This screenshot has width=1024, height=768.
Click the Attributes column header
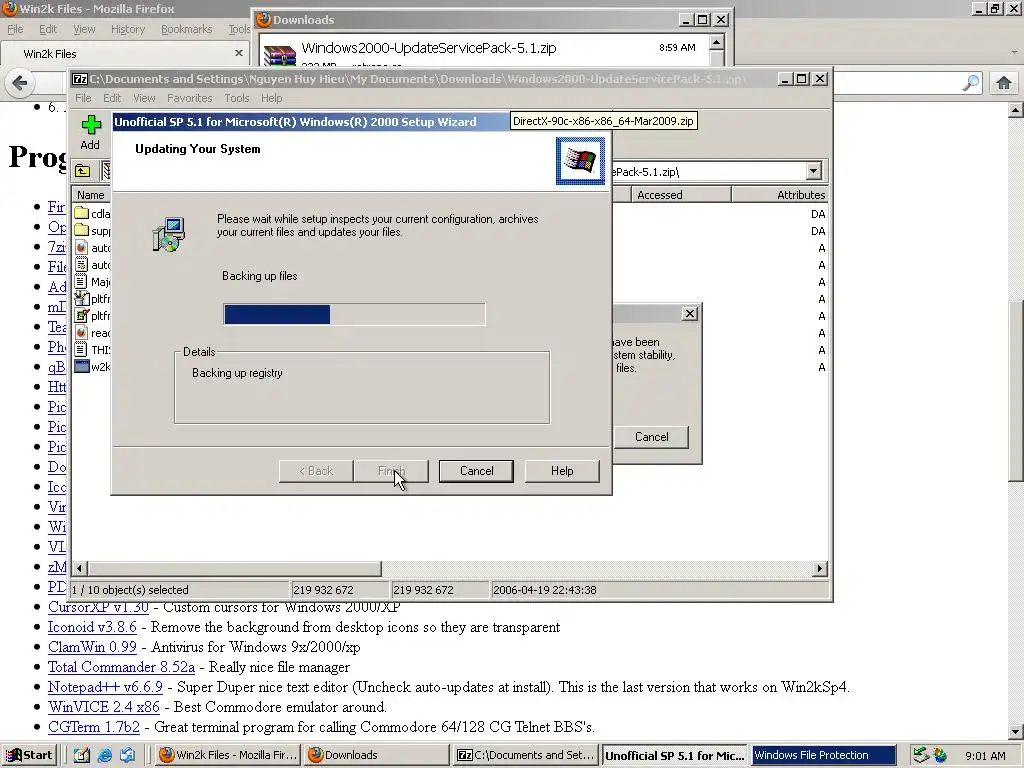pyautogui.click(x=780, y=195)
